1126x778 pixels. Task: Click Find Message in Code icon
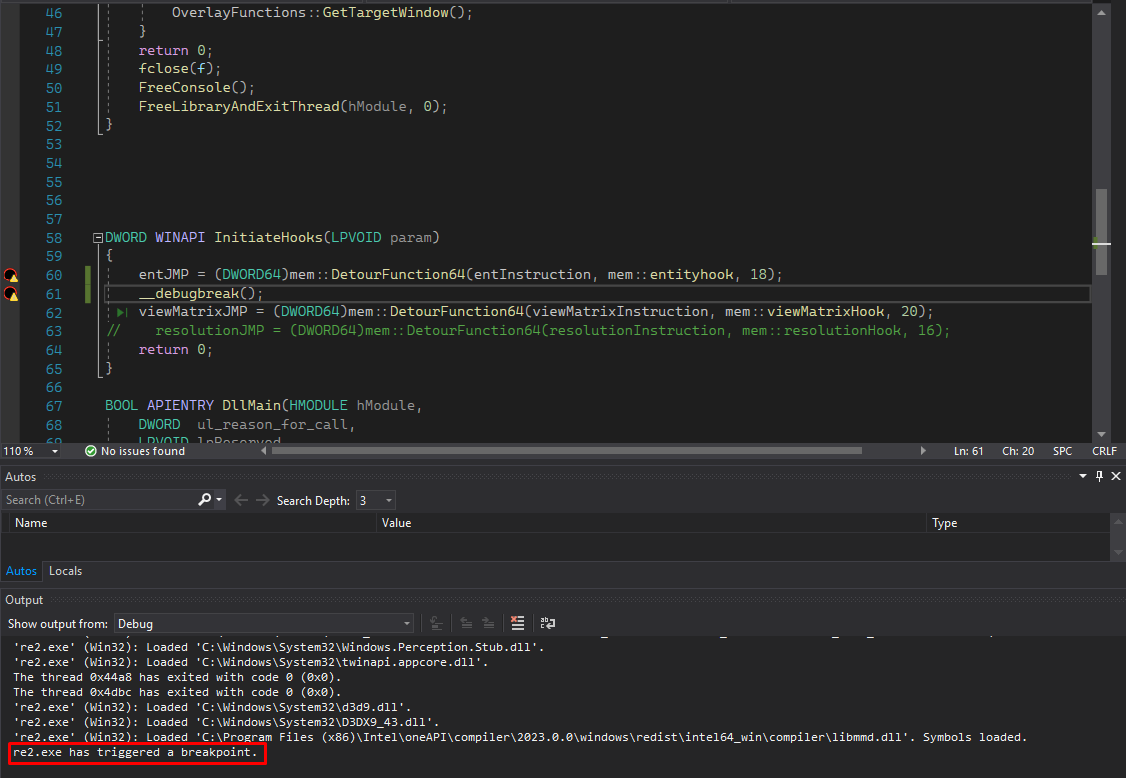436,623
